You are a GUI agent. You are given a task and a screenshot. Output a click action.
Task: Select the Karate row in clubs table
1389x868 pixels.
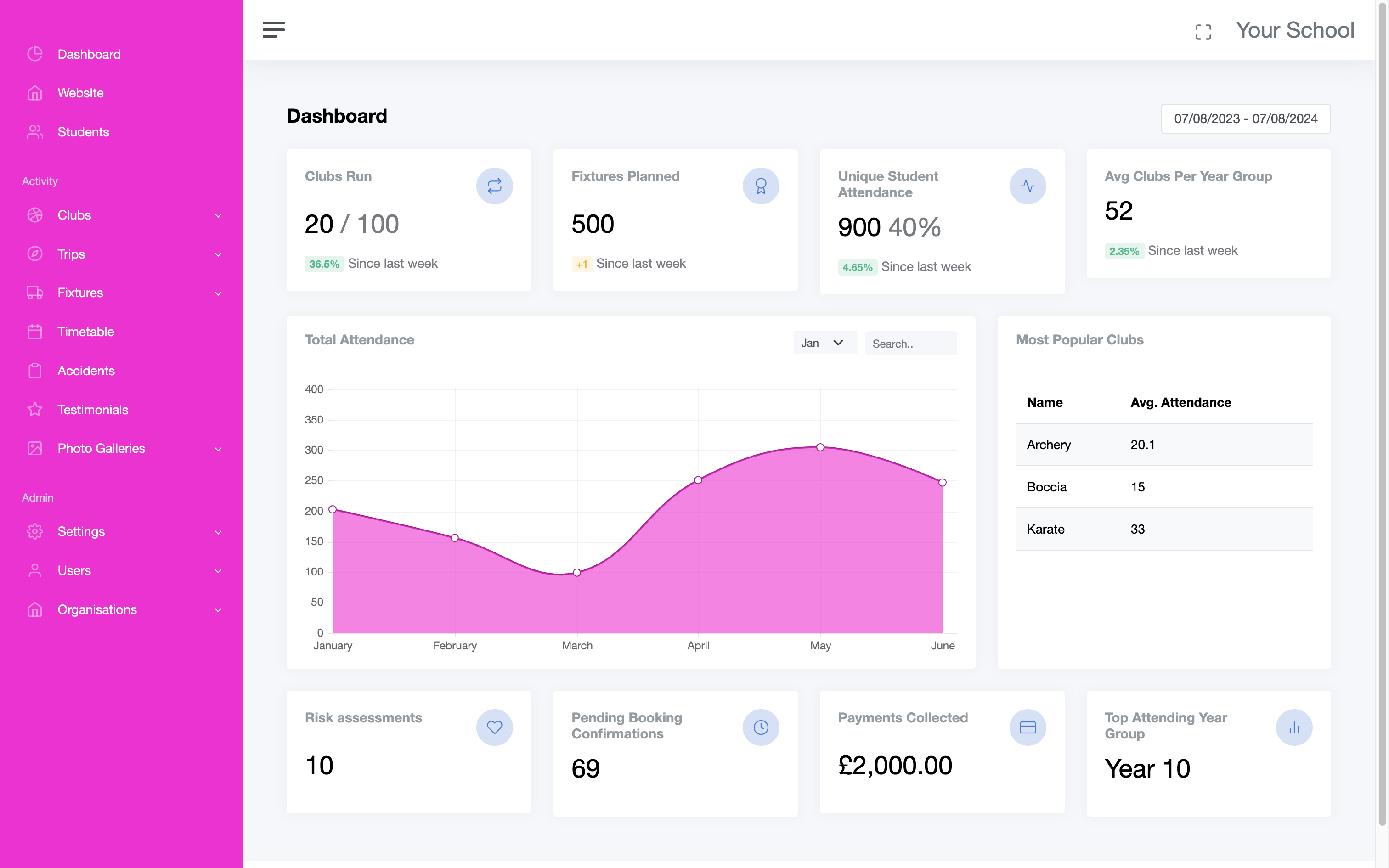tap(1164, 529)
